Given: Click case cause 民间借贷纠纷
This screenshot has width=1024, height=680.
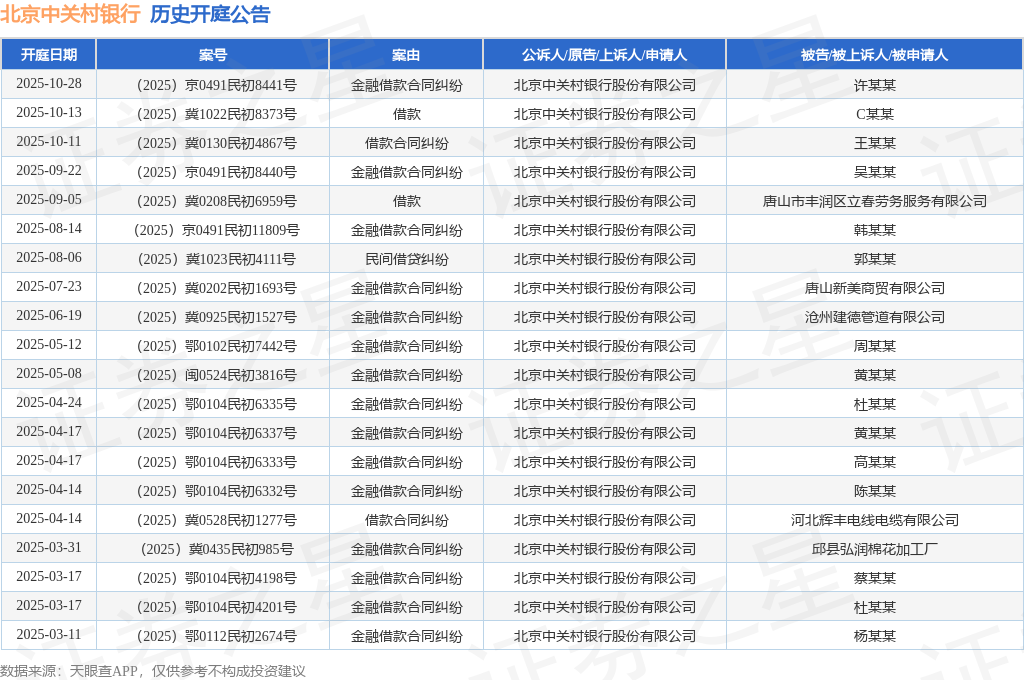Looking at the screenshot, I should coord(406,259).
